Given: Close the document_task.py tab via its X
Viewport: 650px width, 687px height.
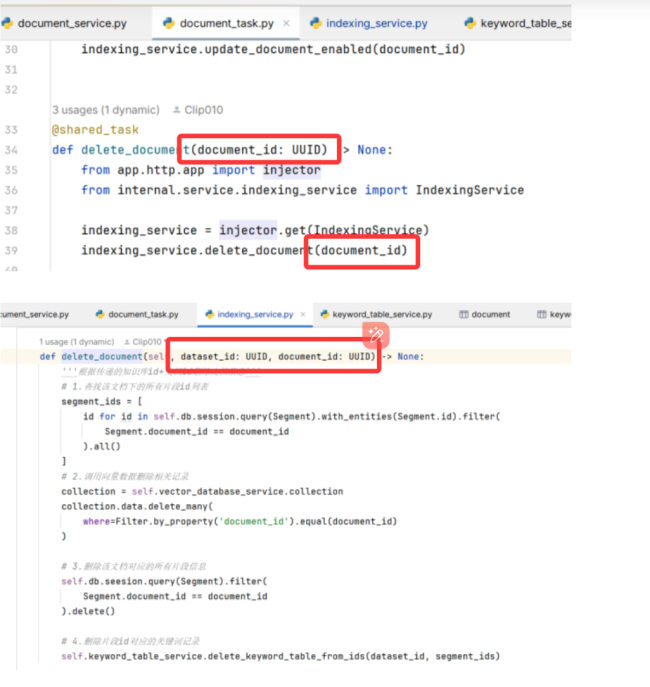Looking at the screenshot, I should [x=286, y=23].
